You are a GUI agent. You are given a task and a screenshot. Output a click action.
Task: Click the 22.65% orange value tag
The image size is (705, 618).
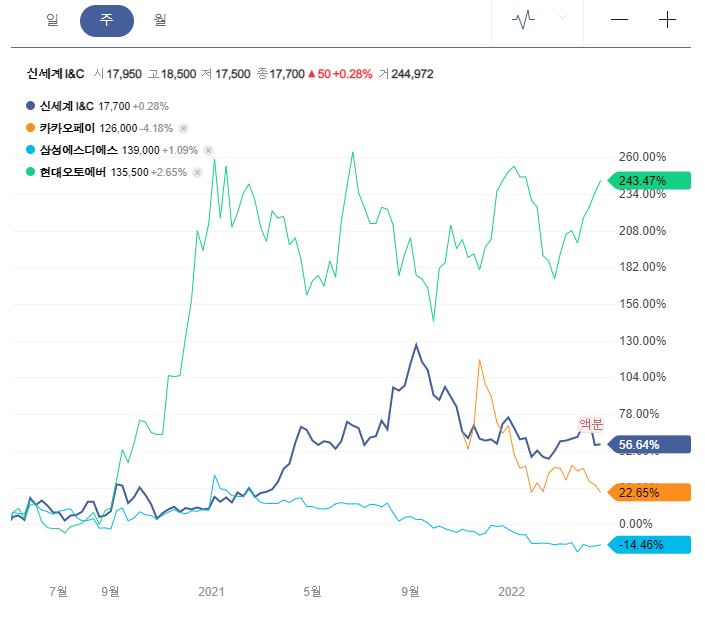pos(649,493)
